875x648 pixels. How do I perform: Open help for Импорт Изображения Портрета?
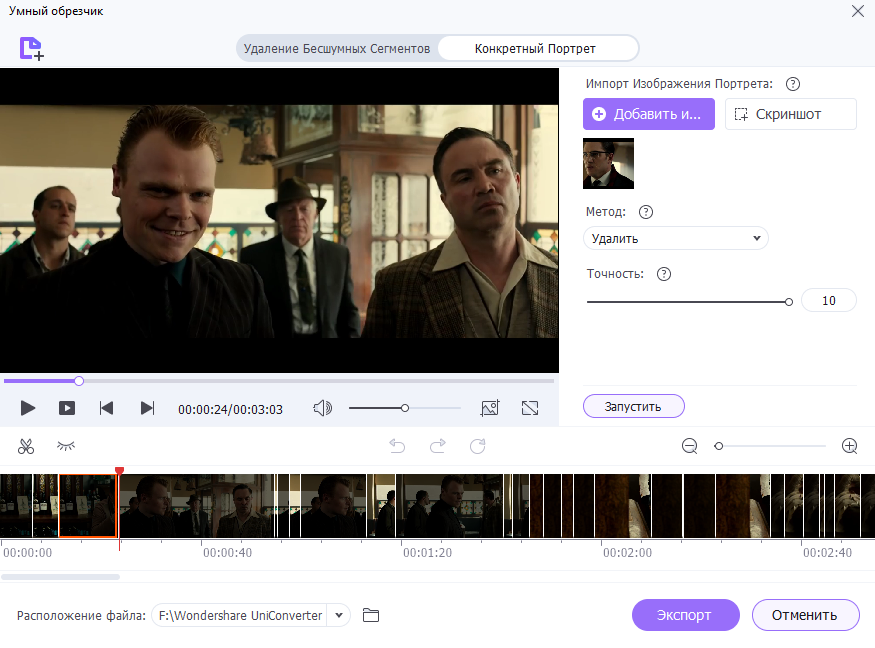(x=792, y=84)
